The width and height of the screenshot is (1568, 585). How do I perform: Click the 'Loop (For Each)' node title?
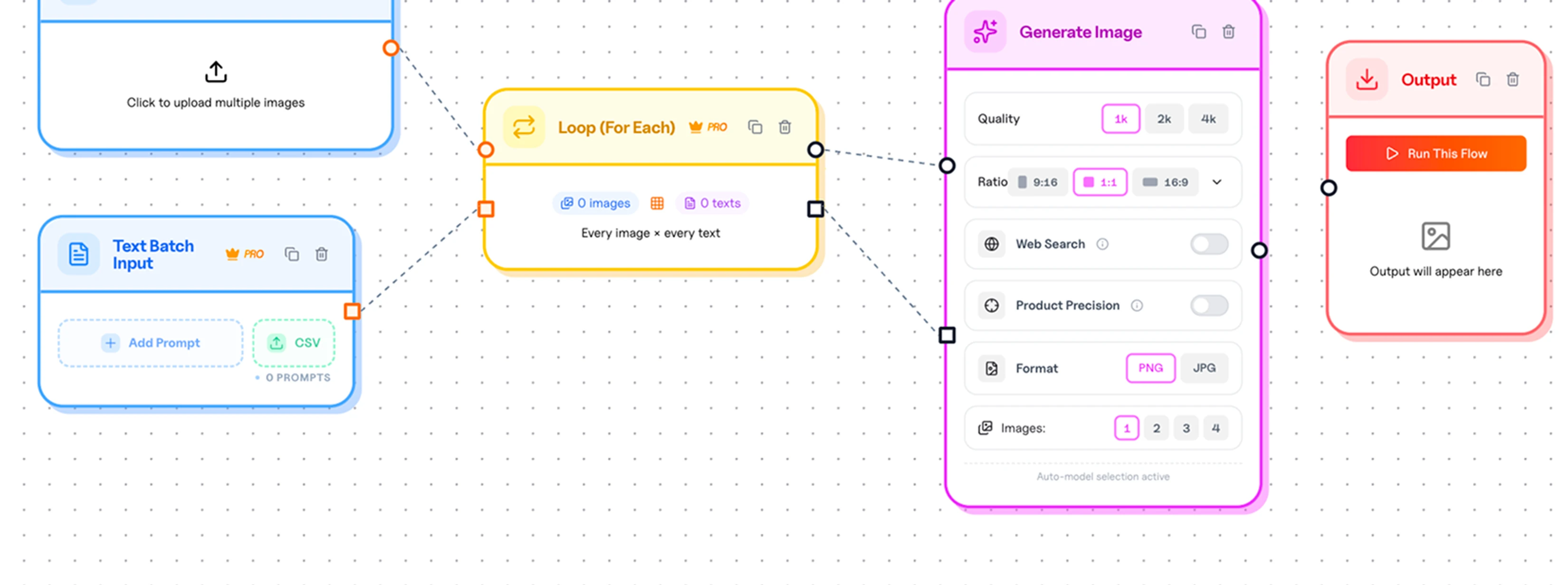click(x=617, y=127)
